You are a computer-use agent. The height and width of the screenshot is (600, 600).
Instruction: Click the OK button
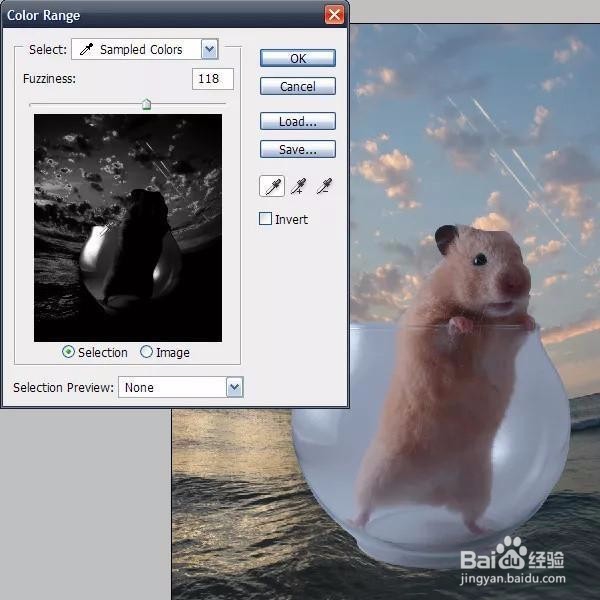point(298,58)
